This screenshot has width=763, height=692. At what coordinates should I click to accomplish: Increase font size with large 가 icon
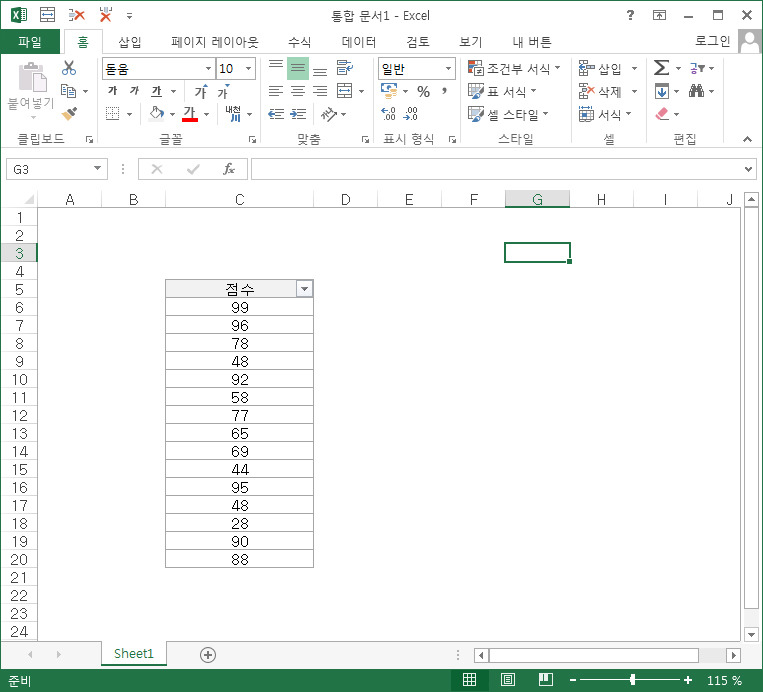[x=201, y=91]
